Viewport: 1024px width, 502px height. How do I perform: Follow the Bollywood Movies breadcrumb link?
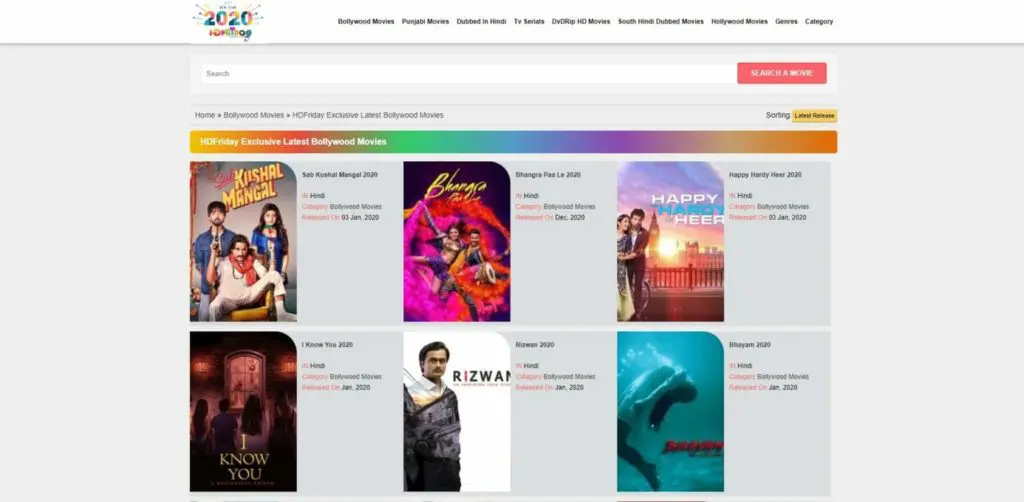pyautogui.click(x=253, y=115)
